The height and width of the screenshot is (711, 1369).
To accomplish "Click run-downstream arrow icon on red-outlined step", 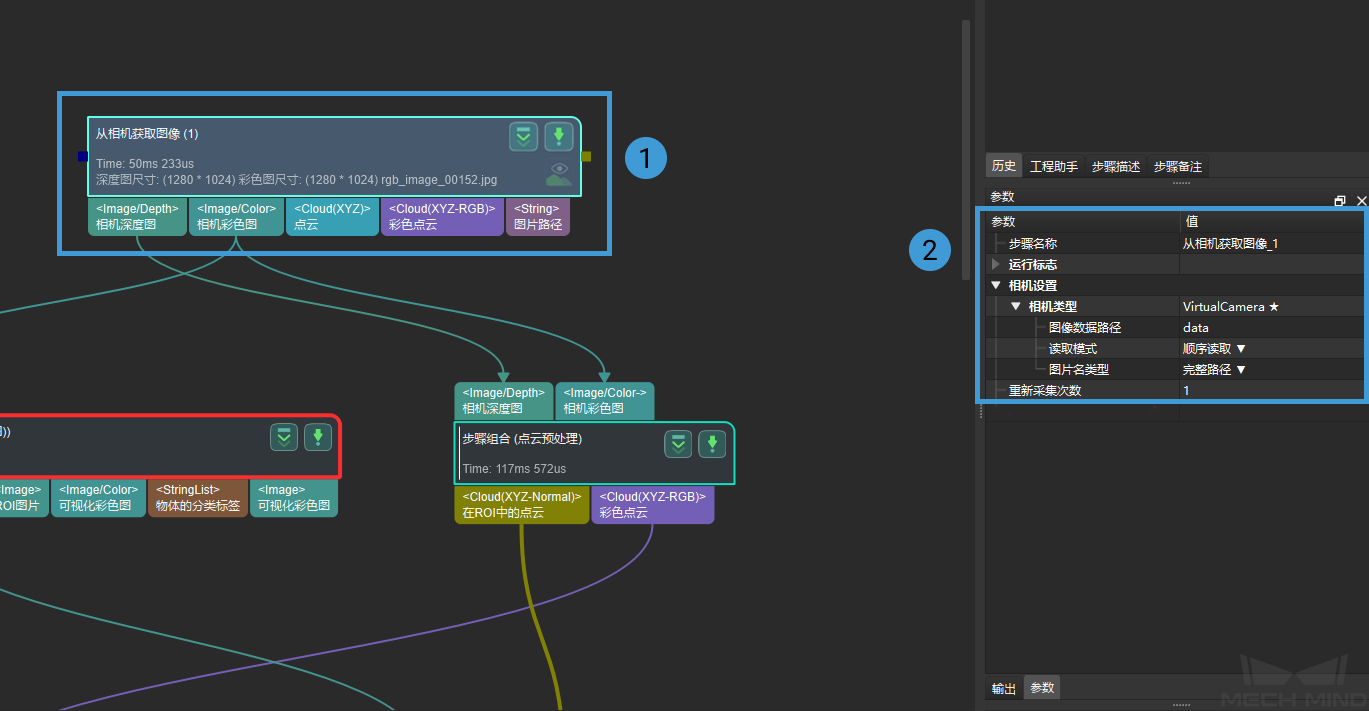I will pos(284,437).
